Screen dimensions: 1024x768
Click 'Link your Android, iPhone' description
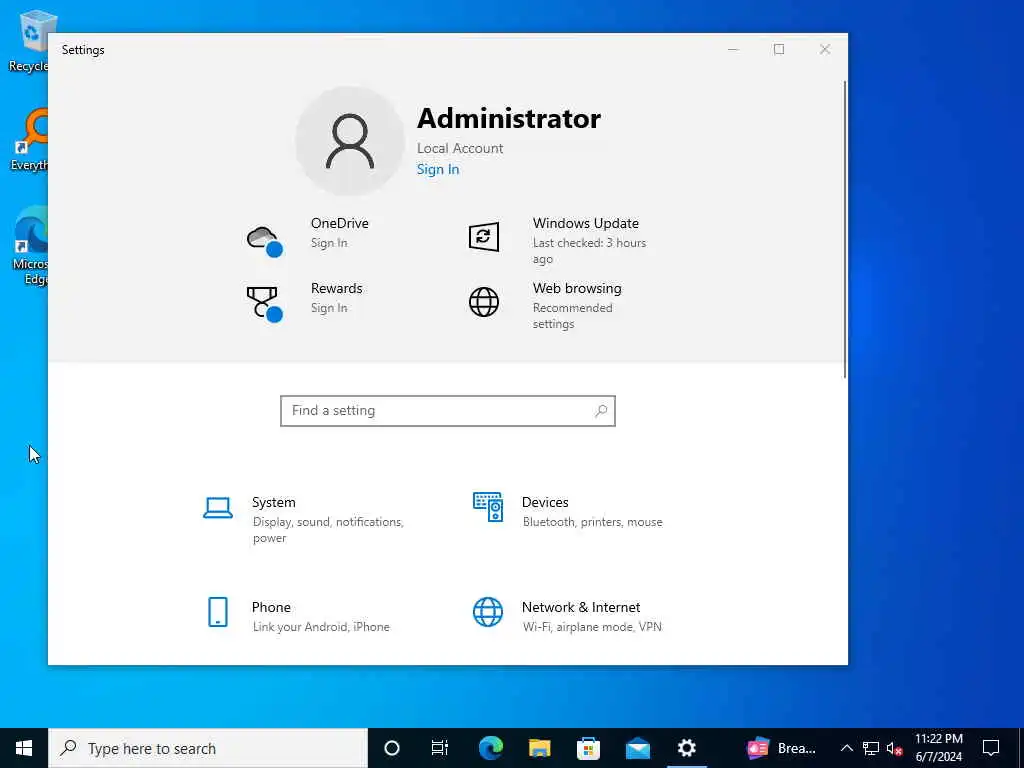[321, 627]
